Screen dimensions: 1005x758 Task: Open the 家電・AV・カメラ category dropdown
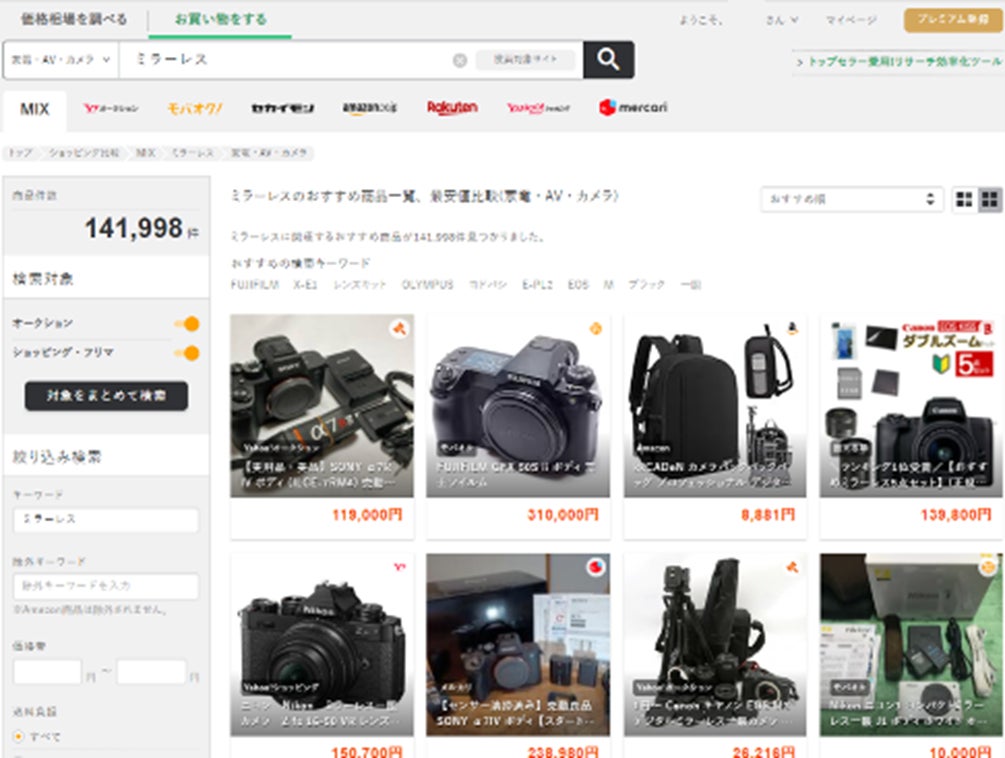(x=61, y=60)
